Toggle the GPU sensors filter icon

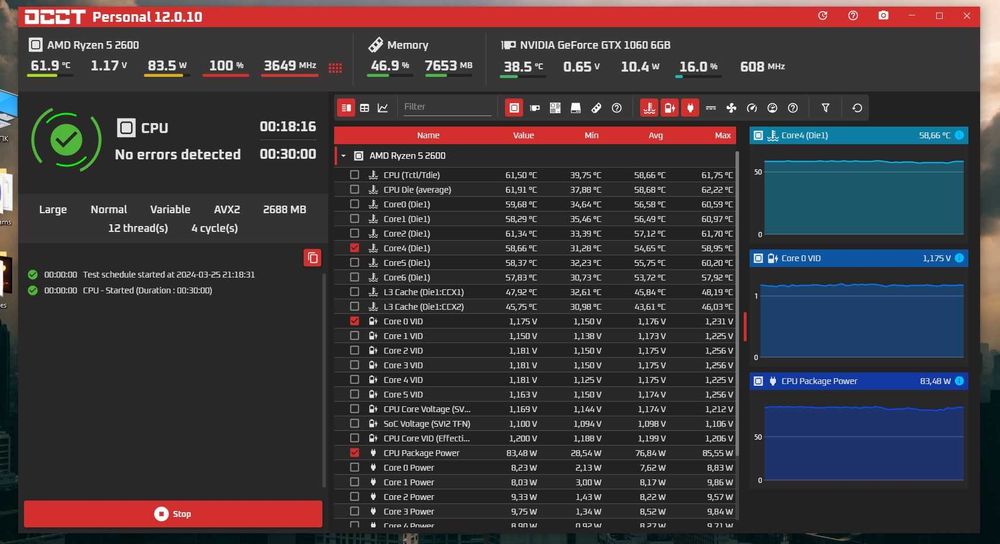[534, 108]
